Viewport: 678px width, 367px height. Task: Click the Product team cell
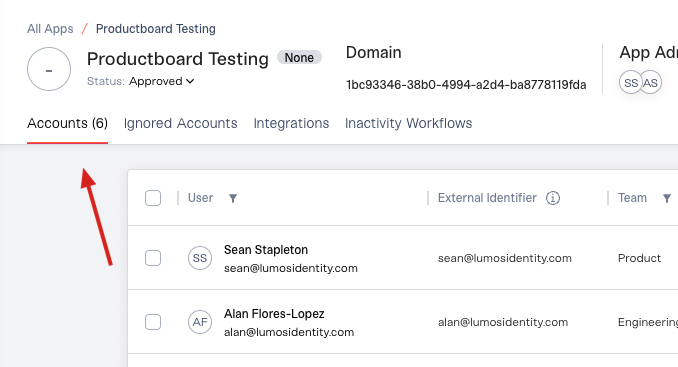coord(639,258)
